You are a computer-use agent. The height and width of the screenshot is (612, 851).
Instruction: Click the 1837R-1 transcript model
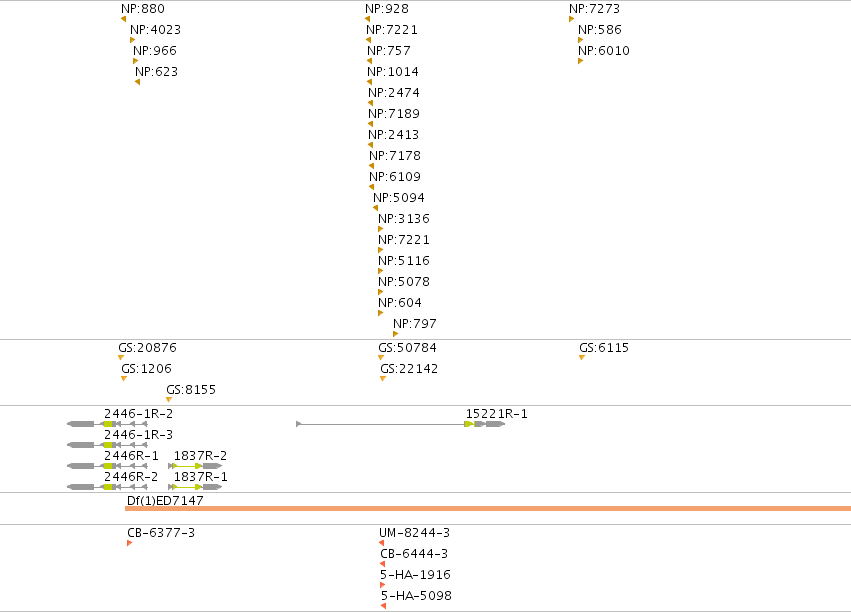click(195, 487)
